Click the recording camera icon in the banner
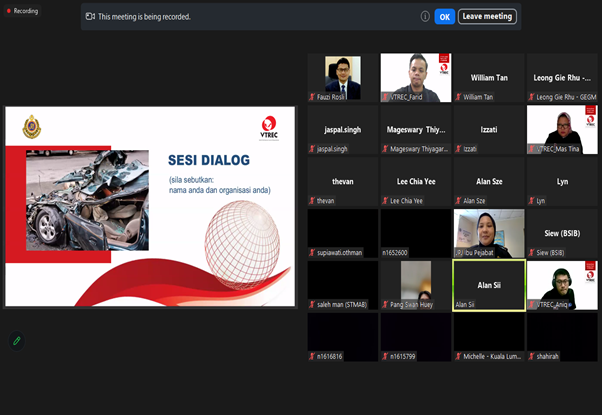 tap(91, 16)
